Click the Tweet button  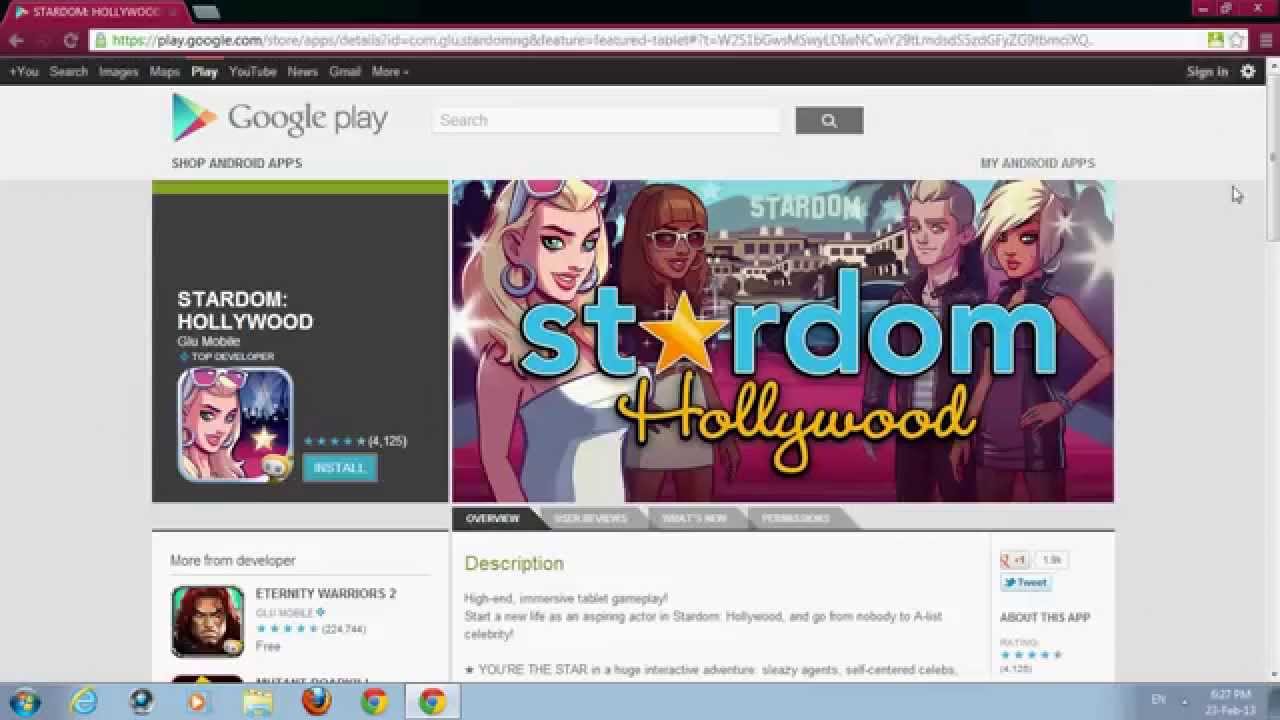(1025, 583)
